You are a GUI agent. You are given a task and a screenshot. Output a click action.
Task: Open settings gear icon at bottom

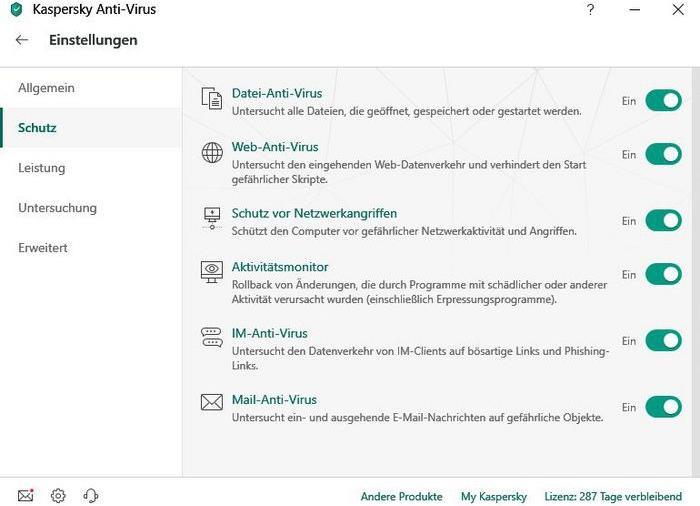coord(58,495)
